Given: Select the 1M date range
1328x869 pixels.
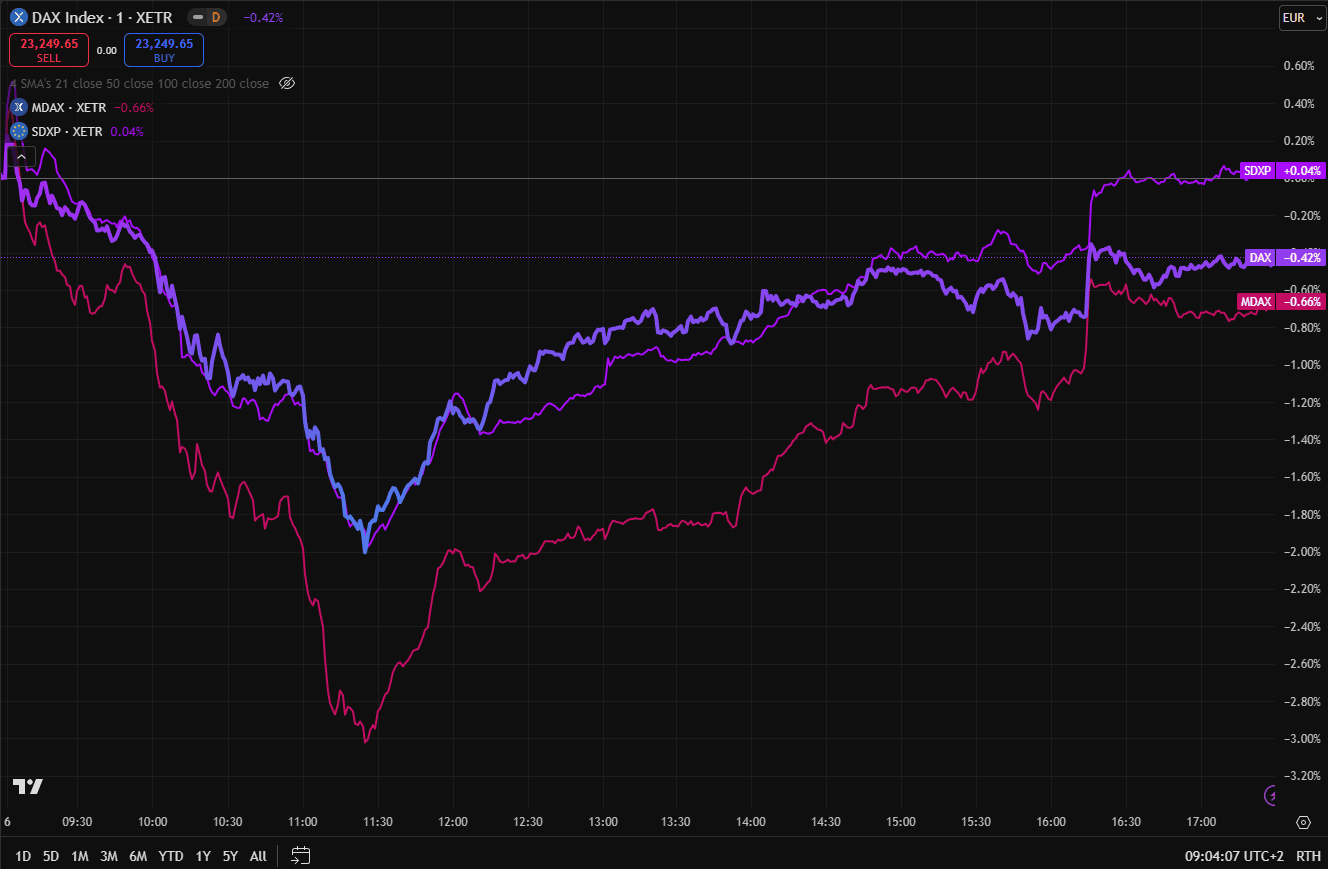Looking at the screenshot, I should pyautogui.click(x=80, y=856).
